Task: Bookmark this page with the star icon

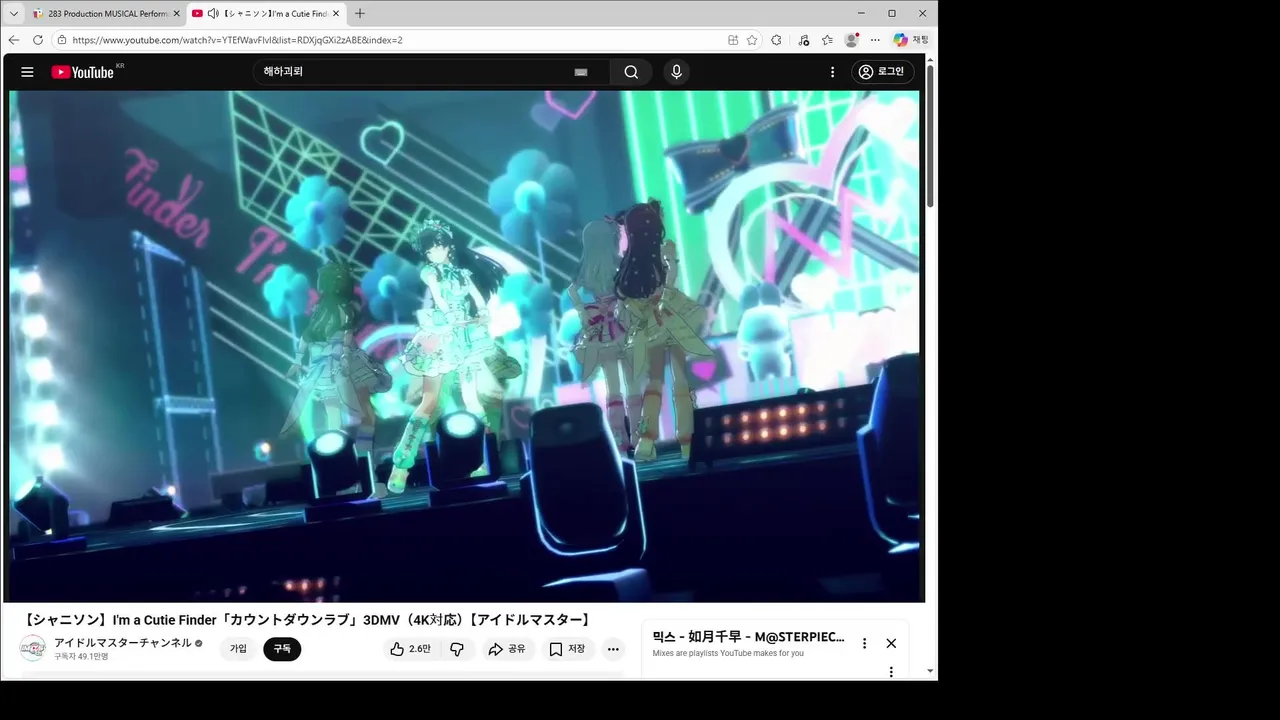Action: [x=751, y=40]
